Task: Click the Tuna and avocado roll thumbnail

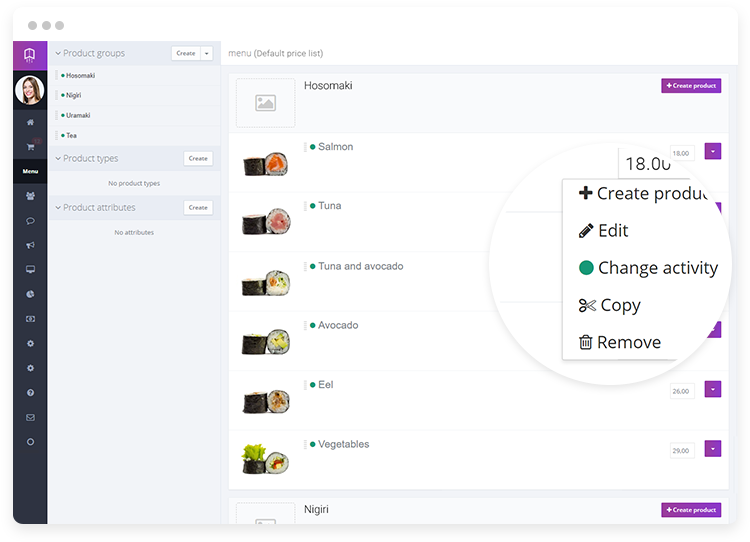Action: 265,283
